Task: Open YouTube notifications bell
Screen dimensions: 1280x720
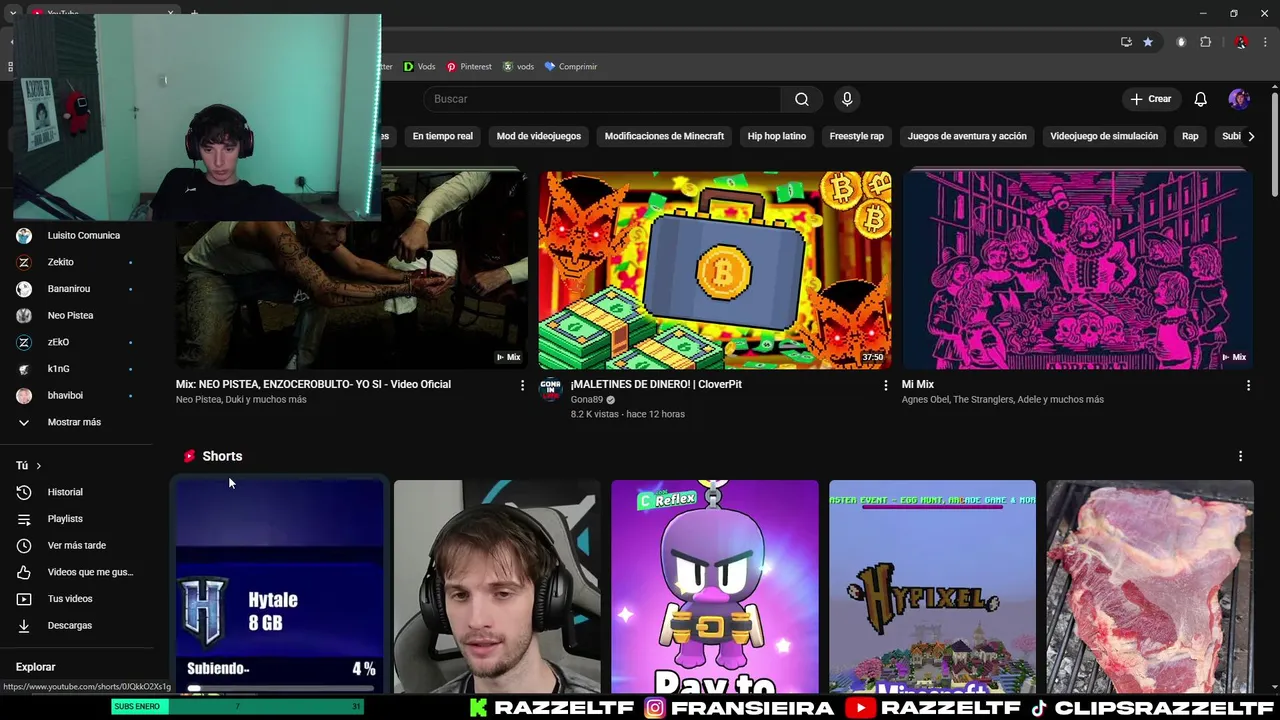Action: [1200, 99]
